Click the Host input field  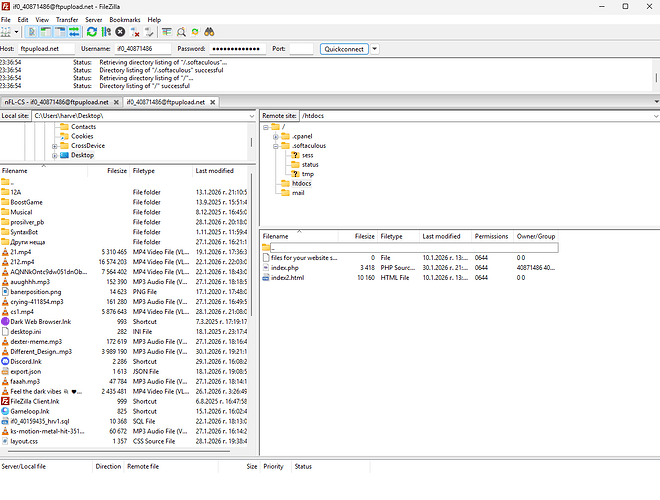[x=46, y=48]
